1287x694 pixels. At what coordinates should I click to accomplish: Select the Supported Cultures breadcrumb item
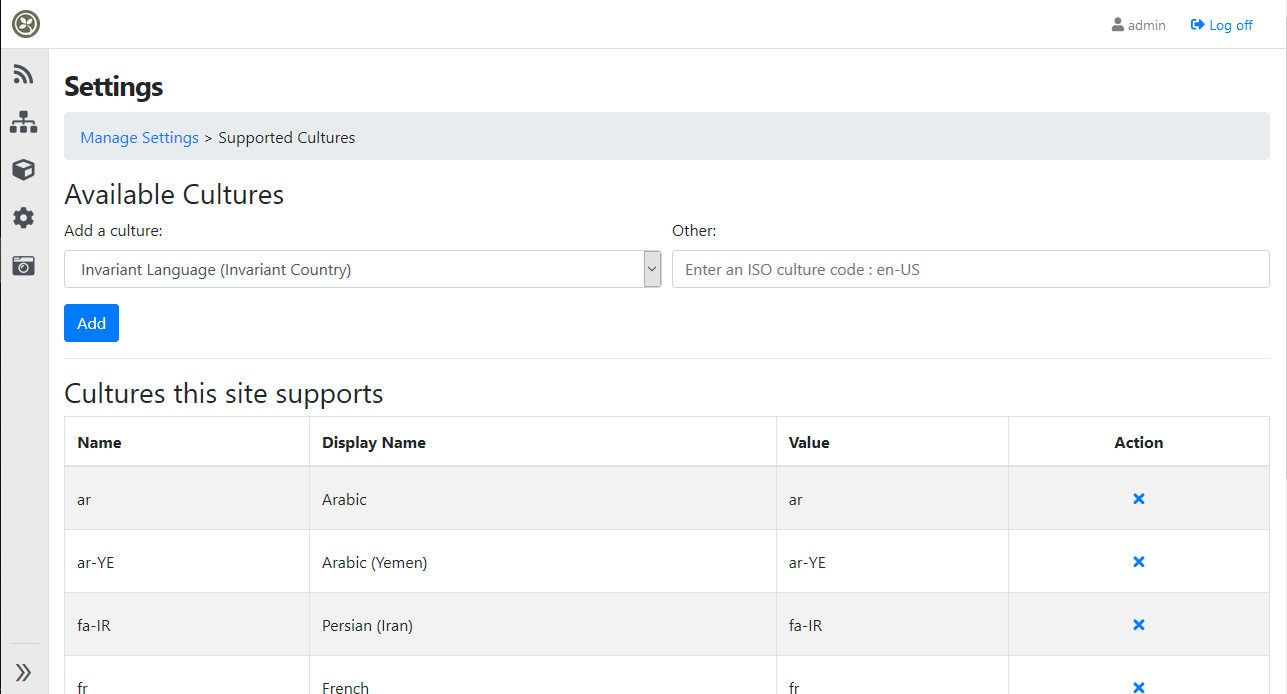(286, 137)
